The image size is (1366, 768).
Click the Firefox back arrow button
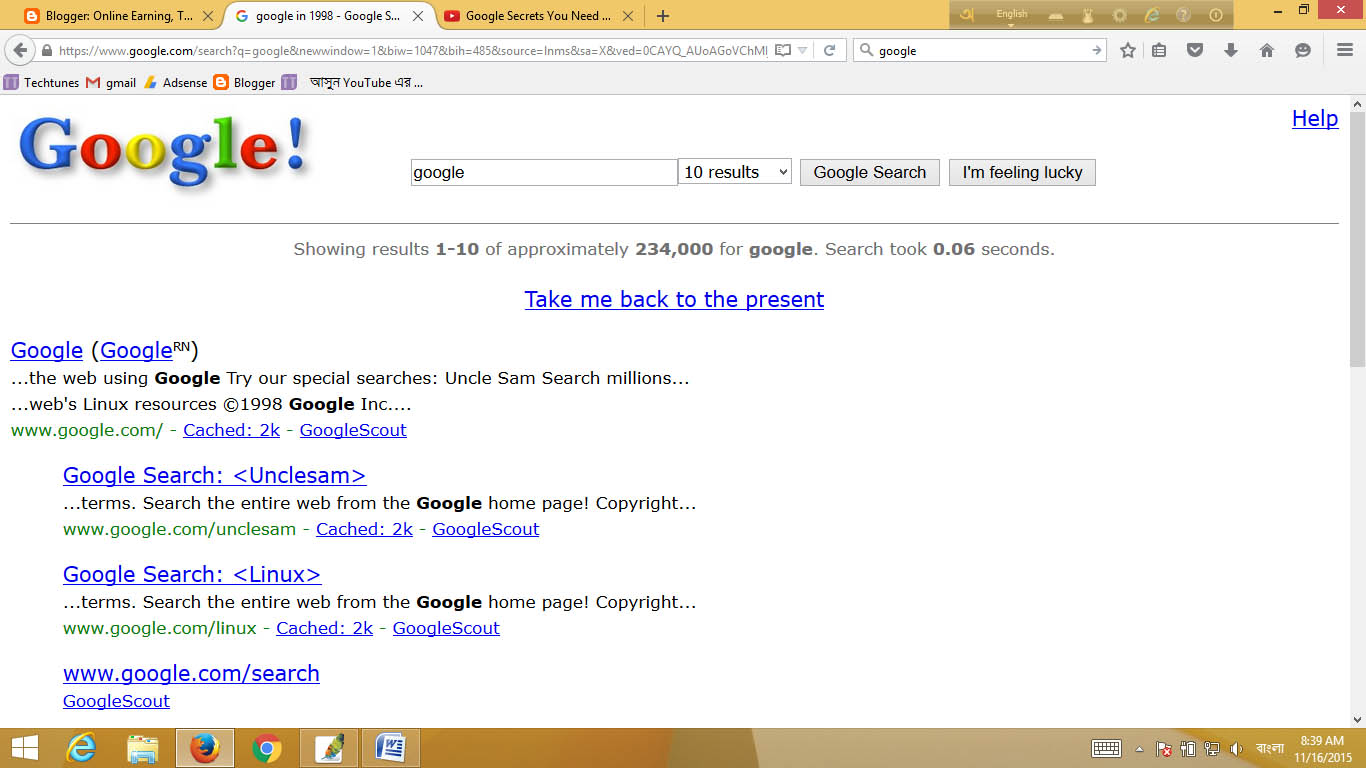point(20,50)
